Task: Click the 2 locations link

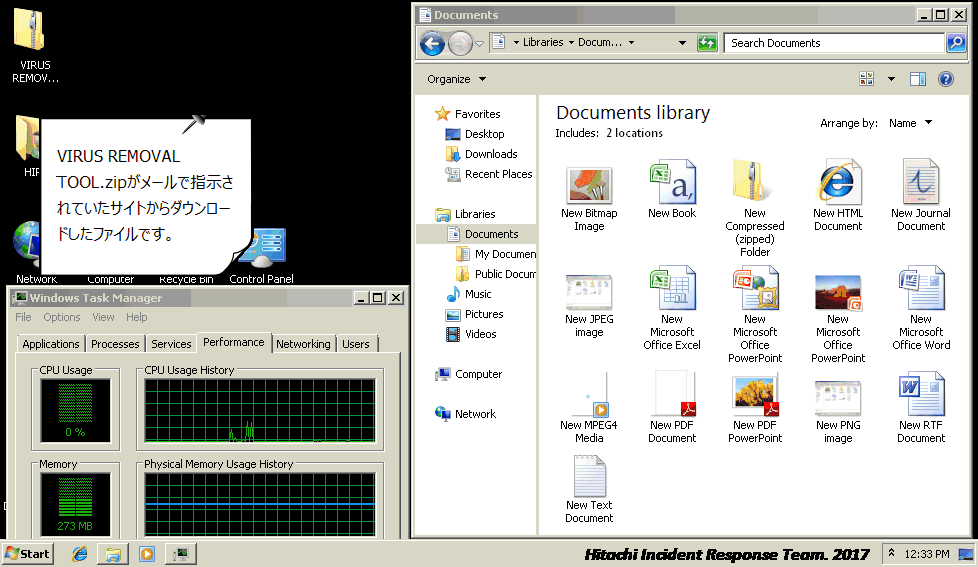Action: pos(634,133)
